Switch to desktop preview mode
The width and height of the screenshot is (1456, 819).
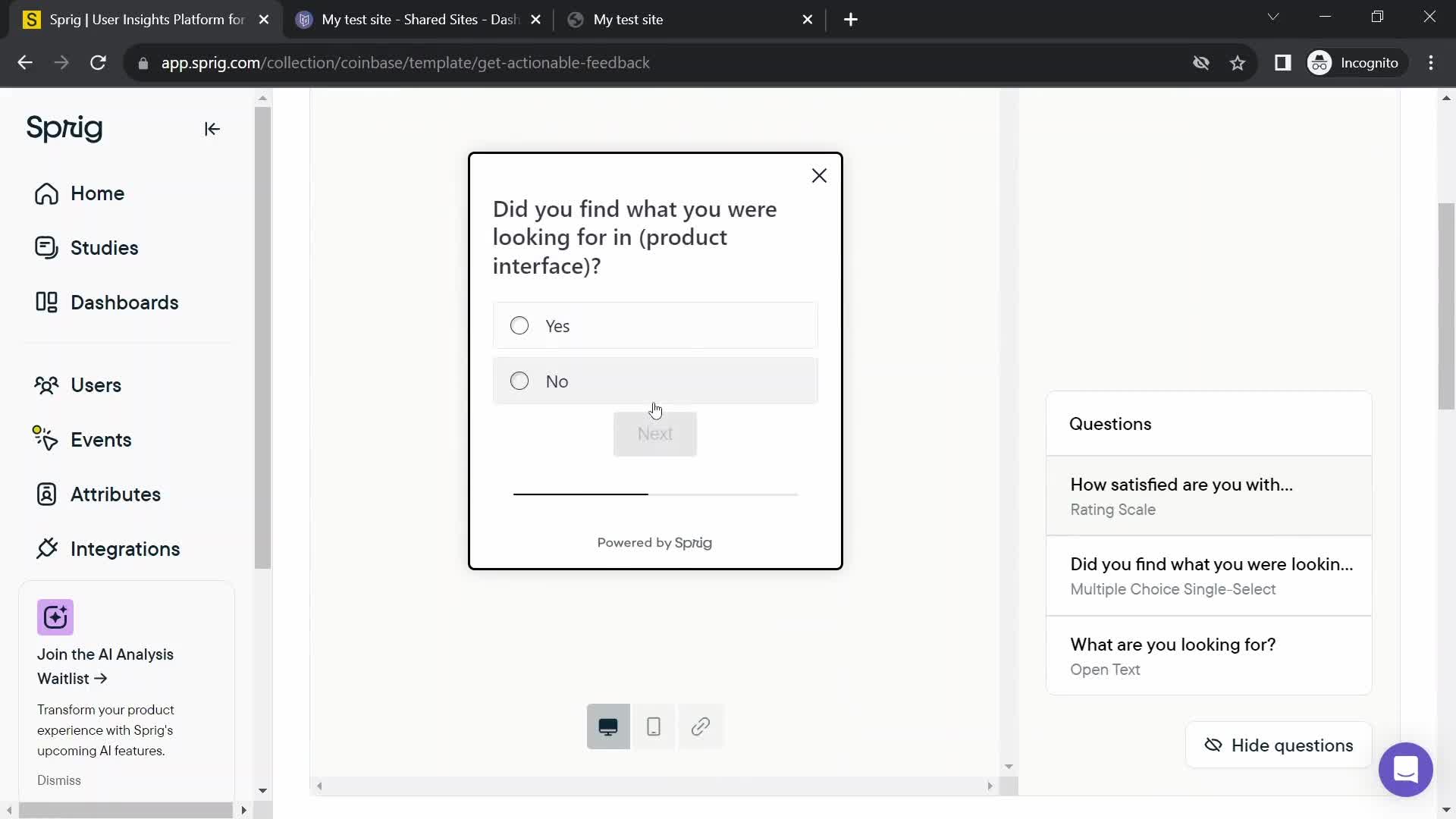[x=608, y=726]
